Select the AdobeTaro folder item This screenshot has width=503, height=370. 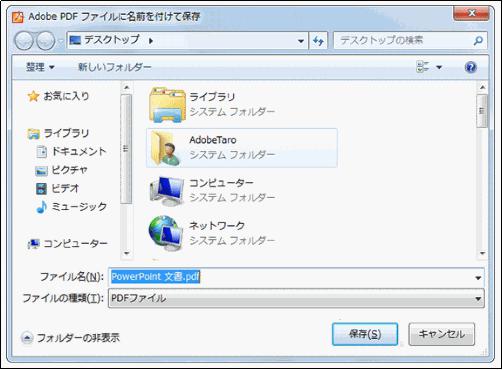(x=242, y=148)
